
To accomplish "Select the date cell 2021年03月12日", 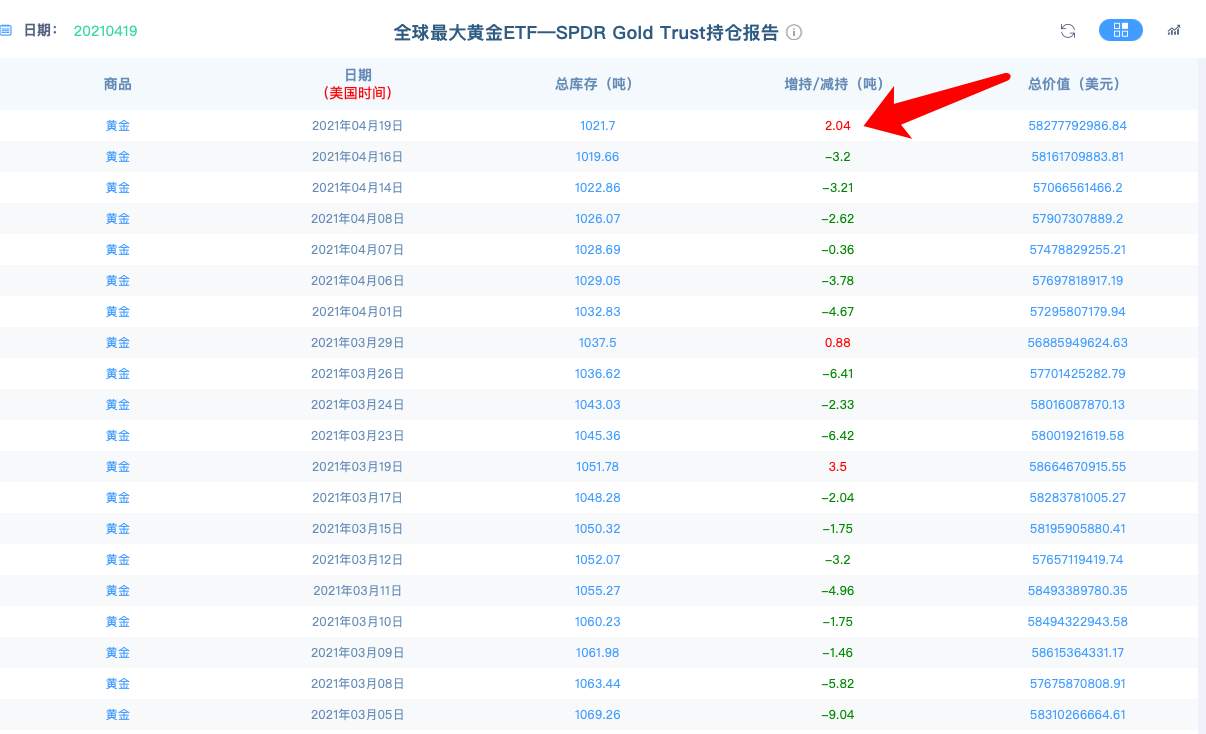I will pyautogui.click(x=358, y=560).
